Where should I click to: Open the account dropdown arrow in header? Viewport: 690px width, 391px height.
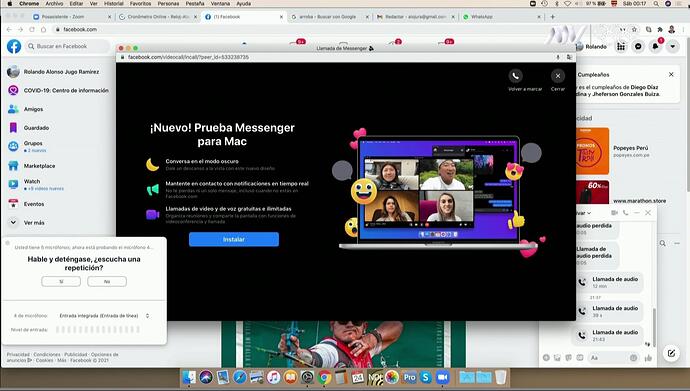point(672,46)
